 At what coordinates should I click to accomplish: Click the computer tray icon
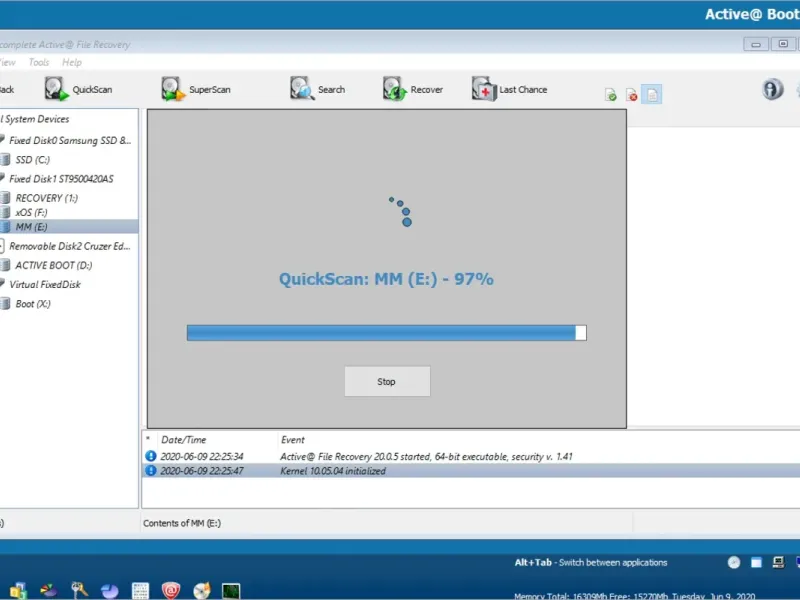778,562
